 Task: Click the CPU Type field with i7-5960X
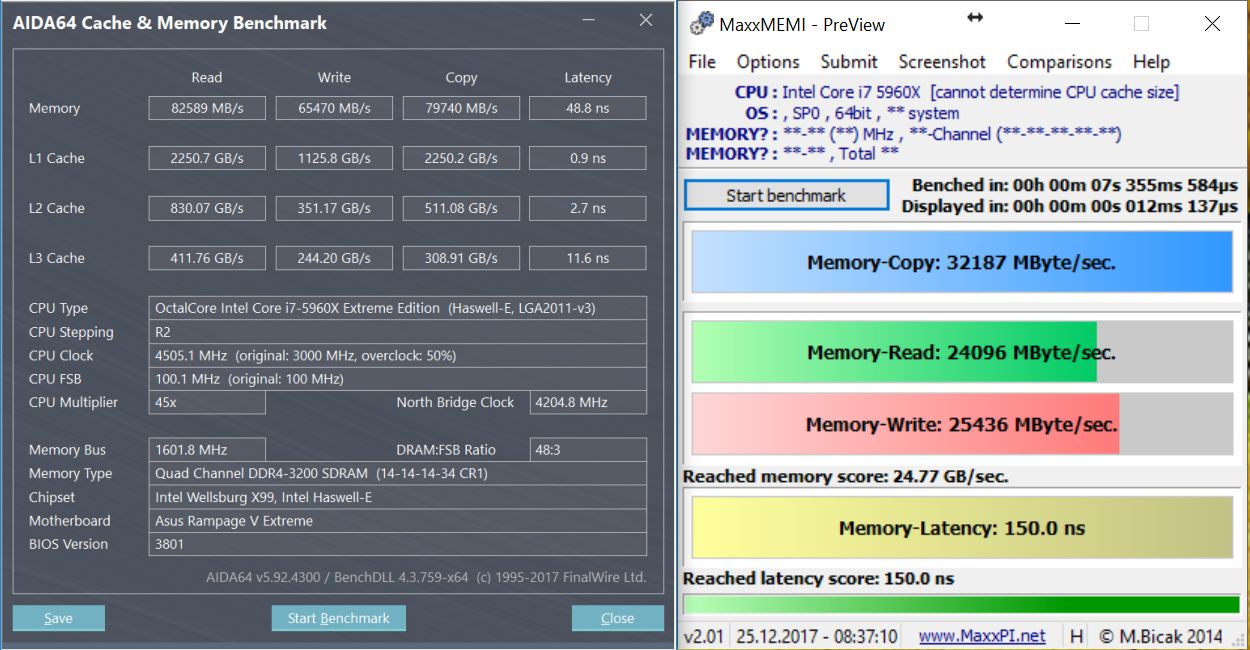tap(398, 308)
